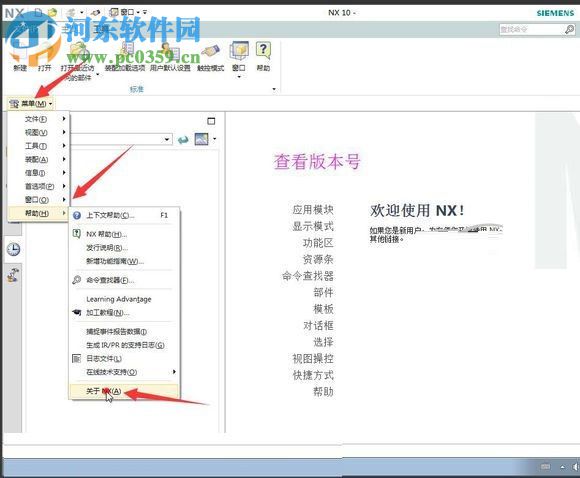Click the 命令查找器 welcome page link
This screenshot has height=478, width=580.
click(x=308, y=276)
